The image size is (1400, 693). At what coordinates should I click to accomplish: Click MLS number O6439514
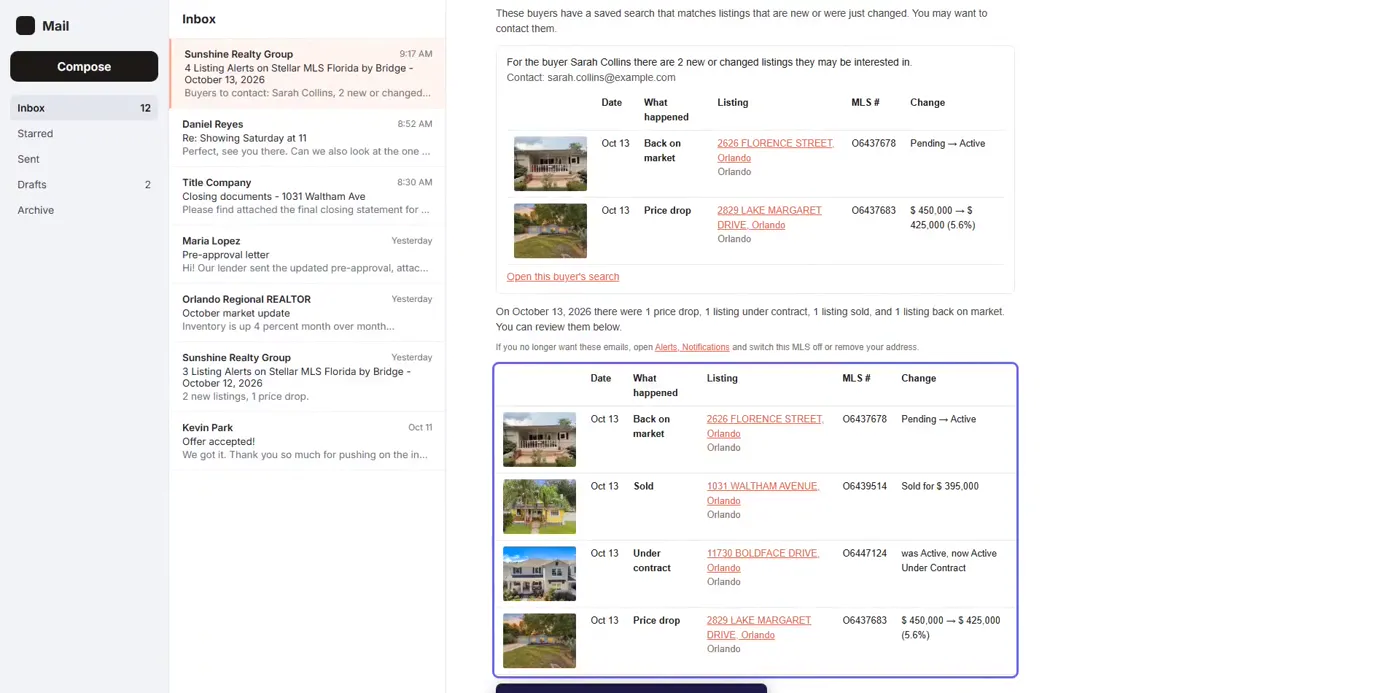pos(865,486)
